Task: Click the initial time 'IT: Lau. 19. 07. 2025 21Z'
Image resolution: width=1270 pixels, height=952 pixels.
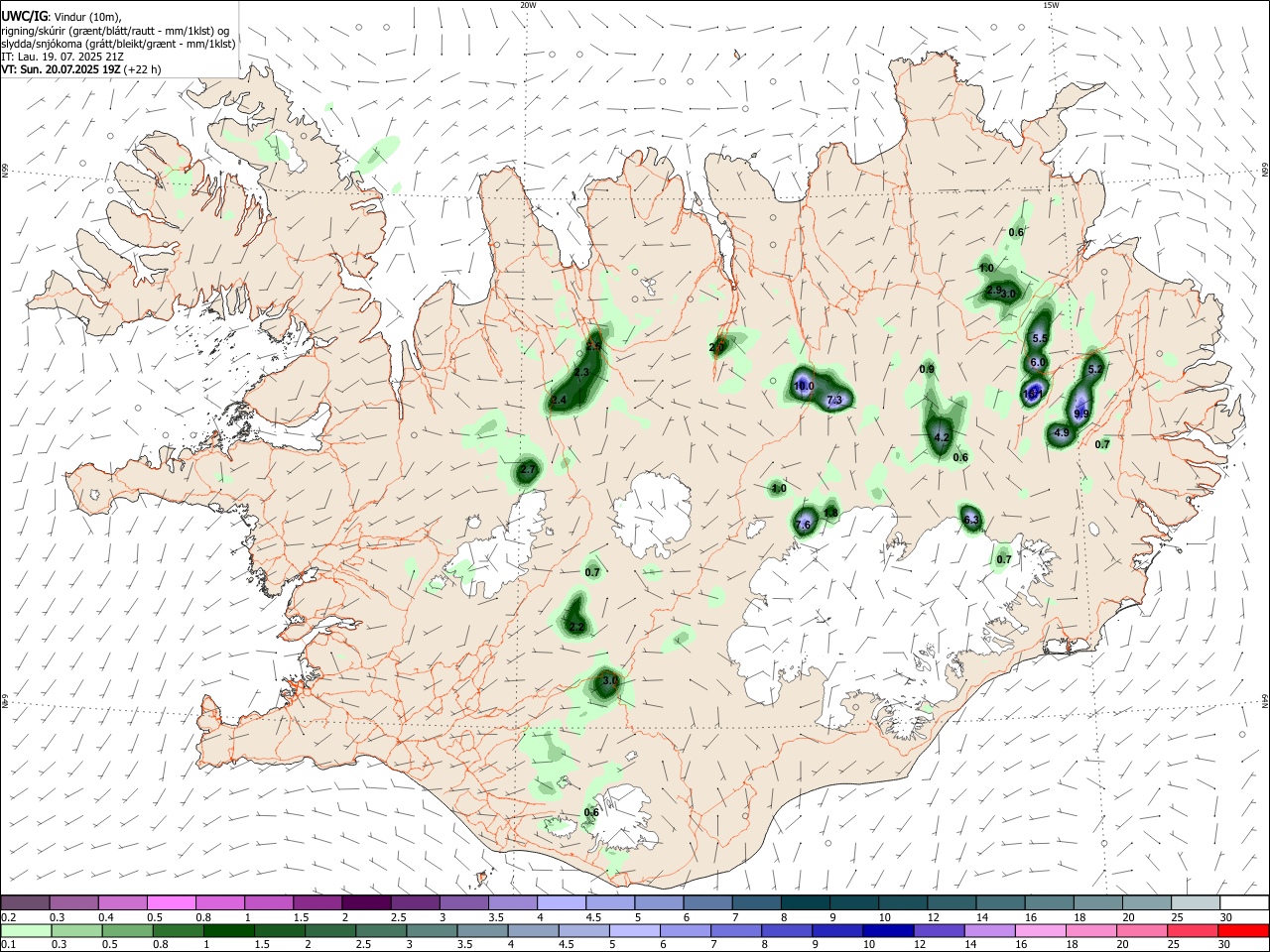Action: tap(63, 57)
